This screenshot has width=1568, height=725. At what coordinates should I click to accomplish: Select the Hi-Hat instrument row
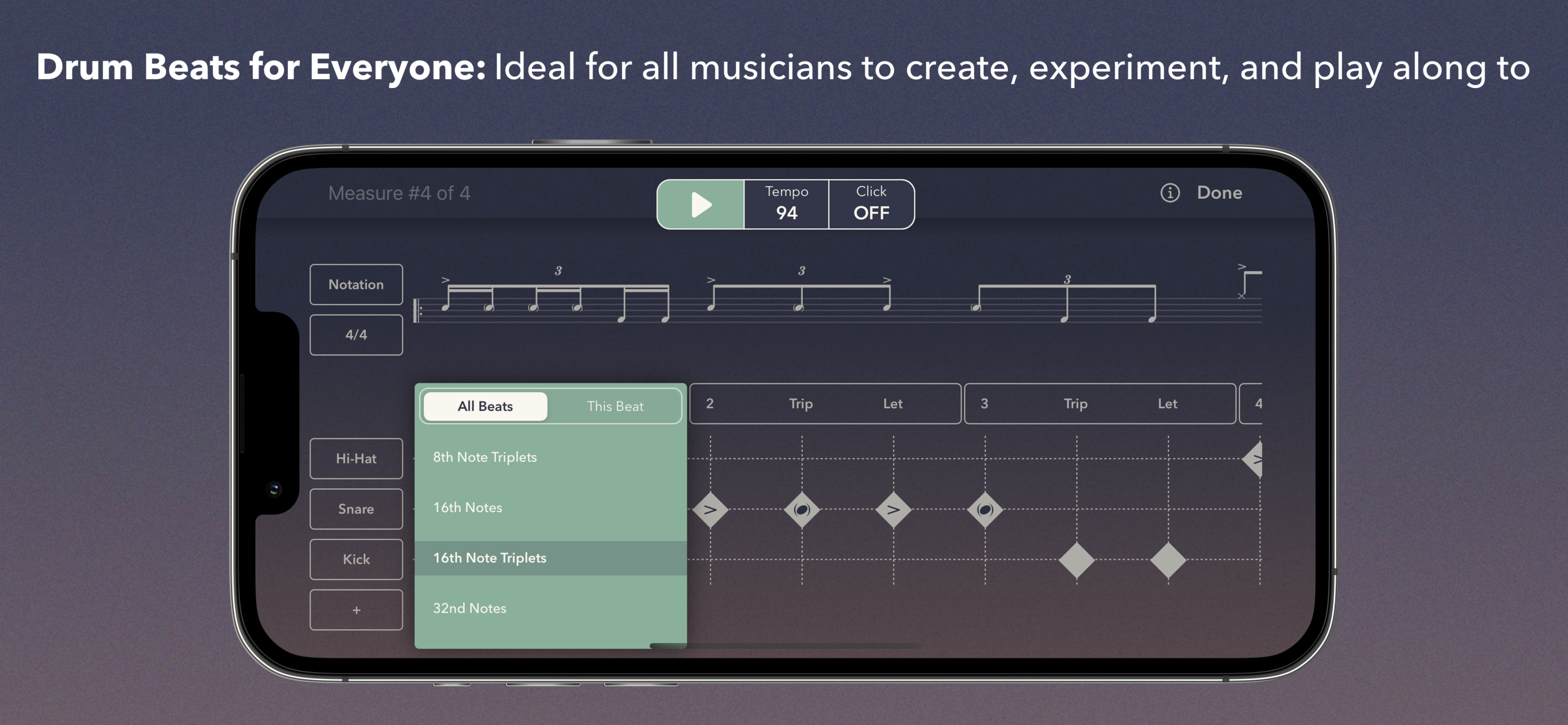point(356,458)
